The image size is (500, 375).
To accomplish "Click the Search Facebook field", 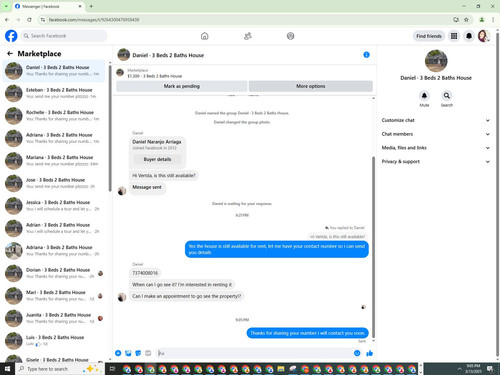I will pos(64,36).
